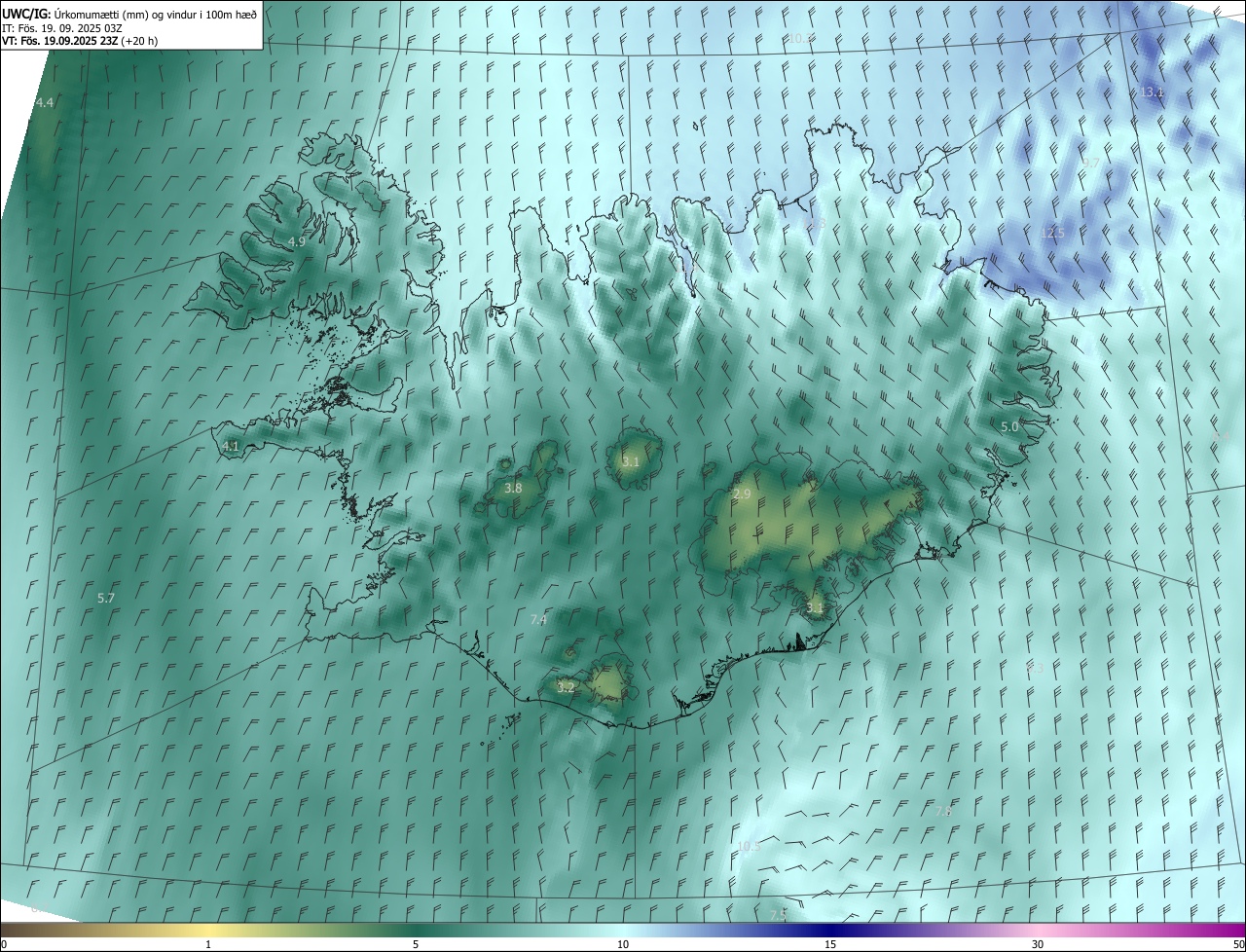Click the 3.2 value near Mýrdalsjökull
The height and width of the screenshot is (952, 1246).
pos(566,686)
